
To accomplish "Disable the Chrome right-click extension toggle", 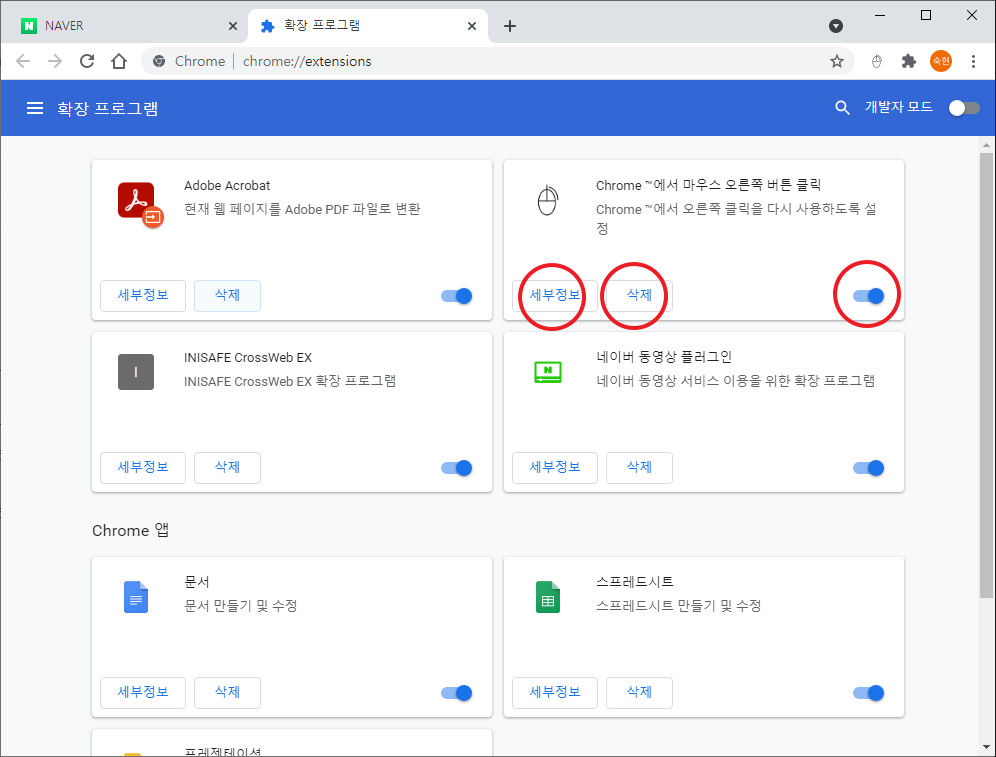I will pyautogui.click(x=868, y=296).
